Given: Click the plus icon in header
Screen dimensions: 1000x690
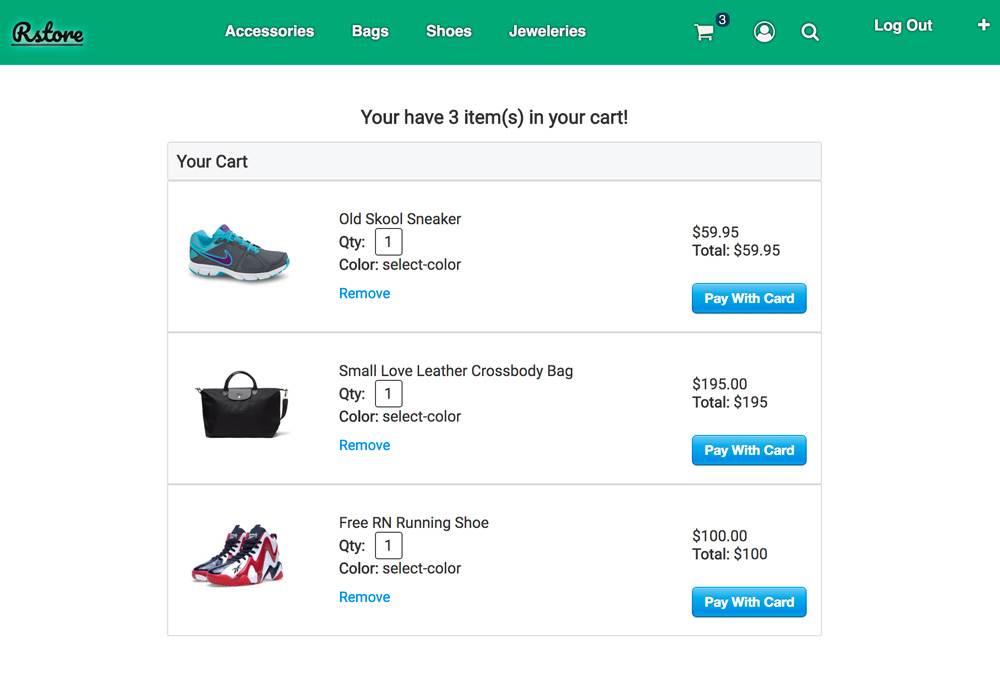Looking at the screenshot, I should (983, 26).
